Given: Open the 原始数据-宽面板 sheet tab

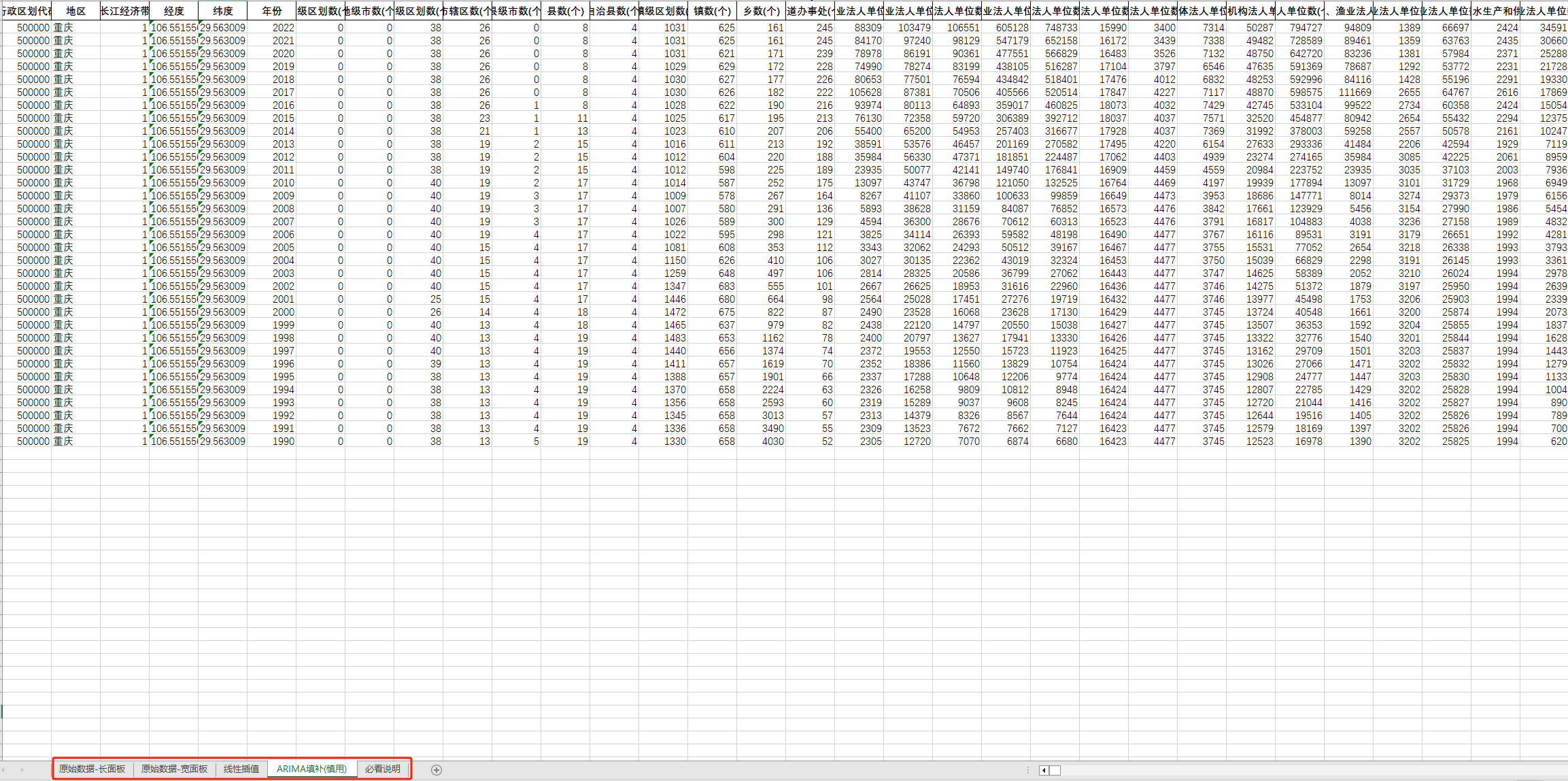Looking at the screenshot, I should [x=174, y=769].
